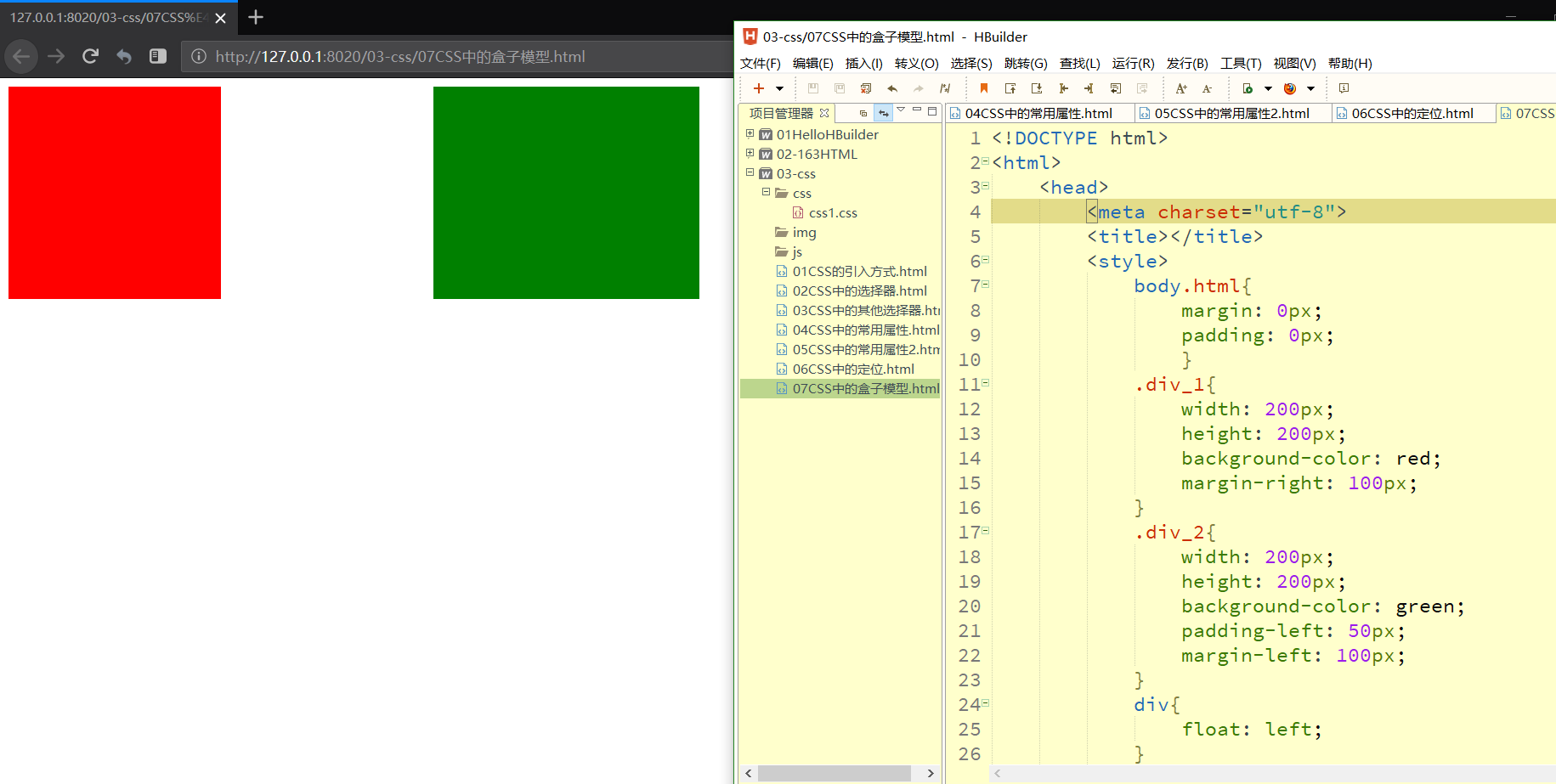Screen dimensions: 1556x784
Task: Click the Redo arrow icon in HBuilder
Action: [x=919, y=88]
